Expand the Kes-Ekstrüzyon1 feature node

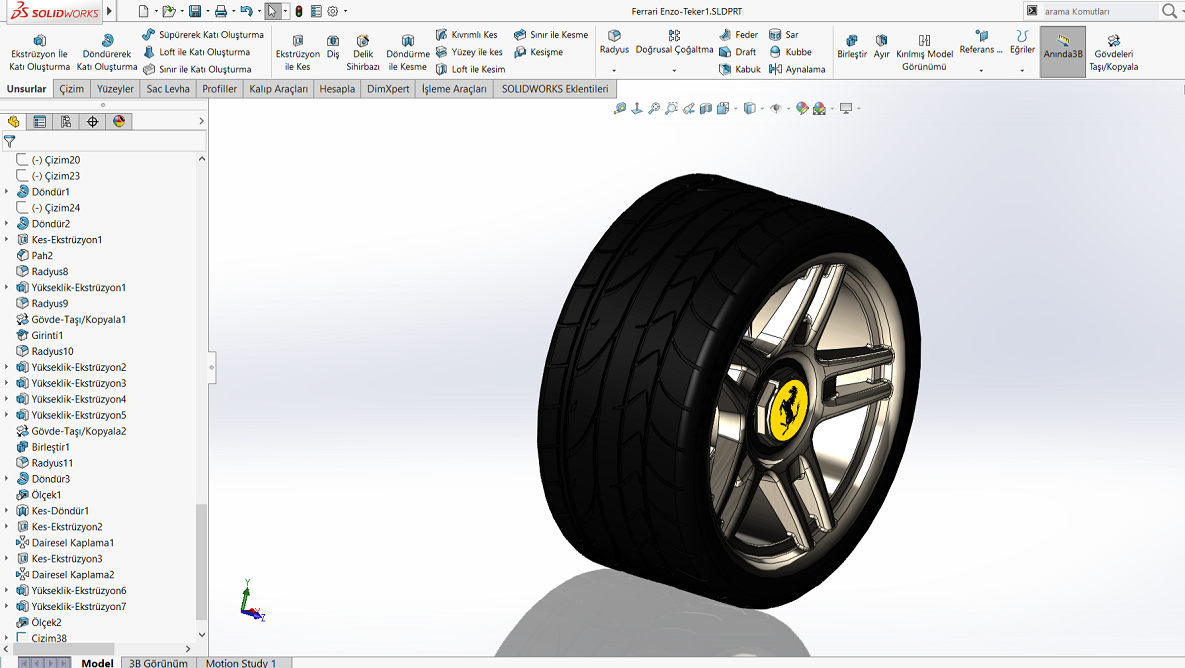[7, 240]
